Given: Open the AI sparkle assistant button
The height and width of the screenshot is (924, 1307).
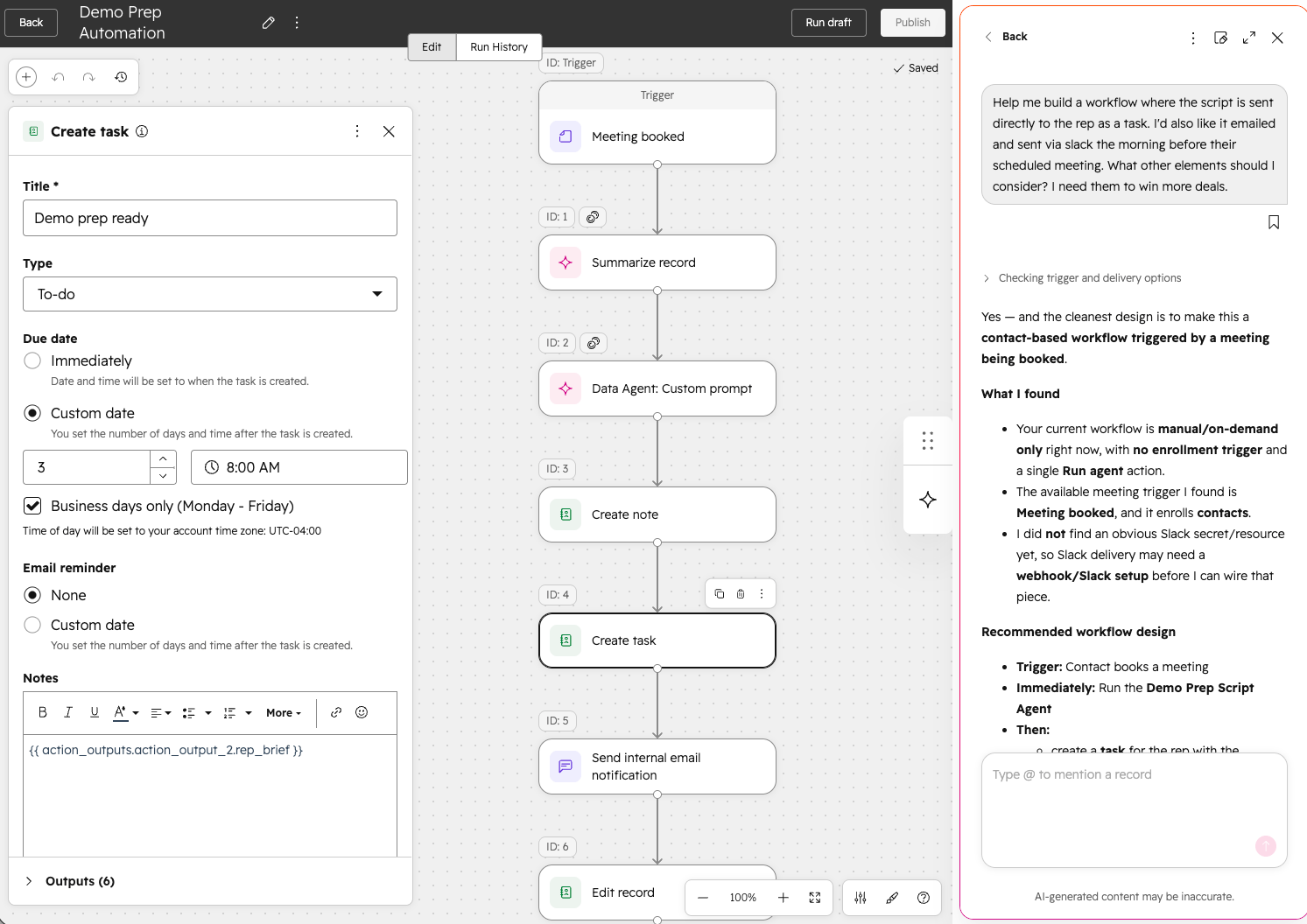Looking at the screenshot, I should pyautogui.click(x=928, y=500).
